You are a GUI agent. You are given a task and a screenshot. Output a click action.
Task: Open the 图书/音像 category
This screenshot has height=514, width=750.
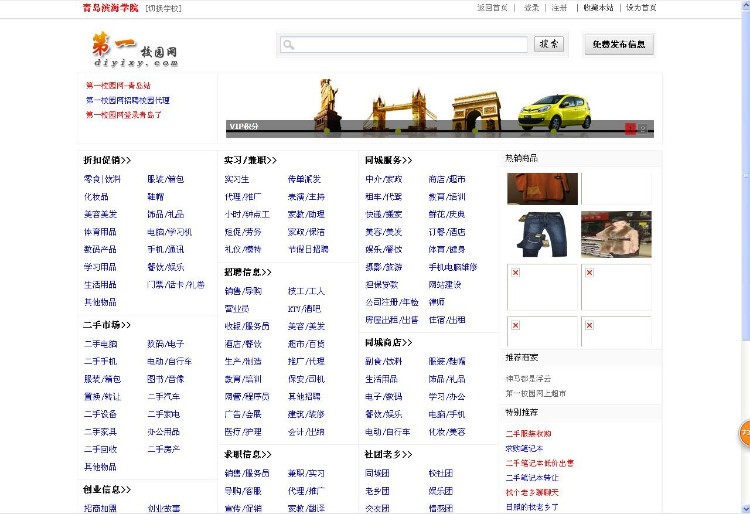coord(165,379)
